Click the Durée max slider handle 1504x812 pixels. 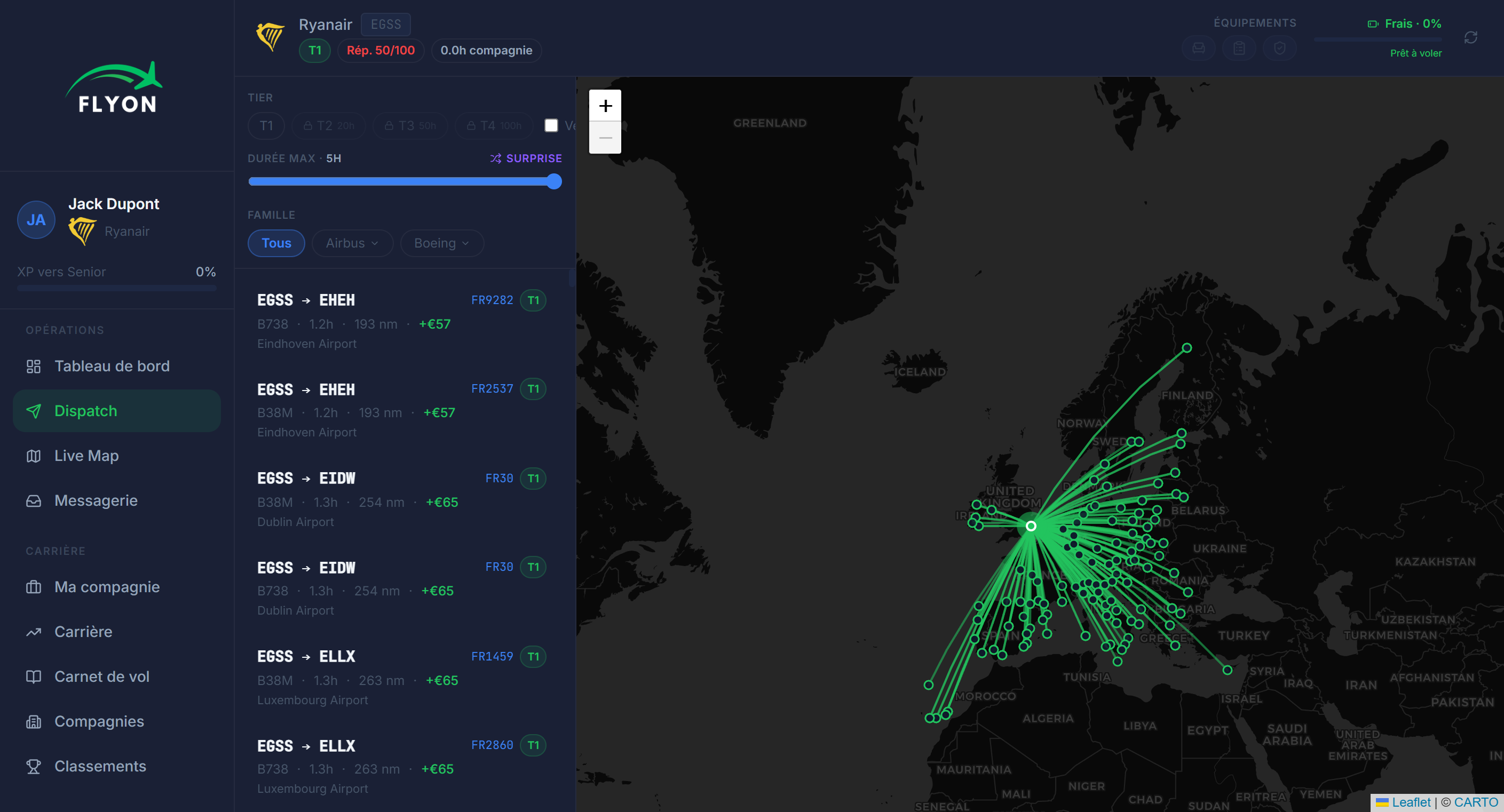tap(554, 181)
